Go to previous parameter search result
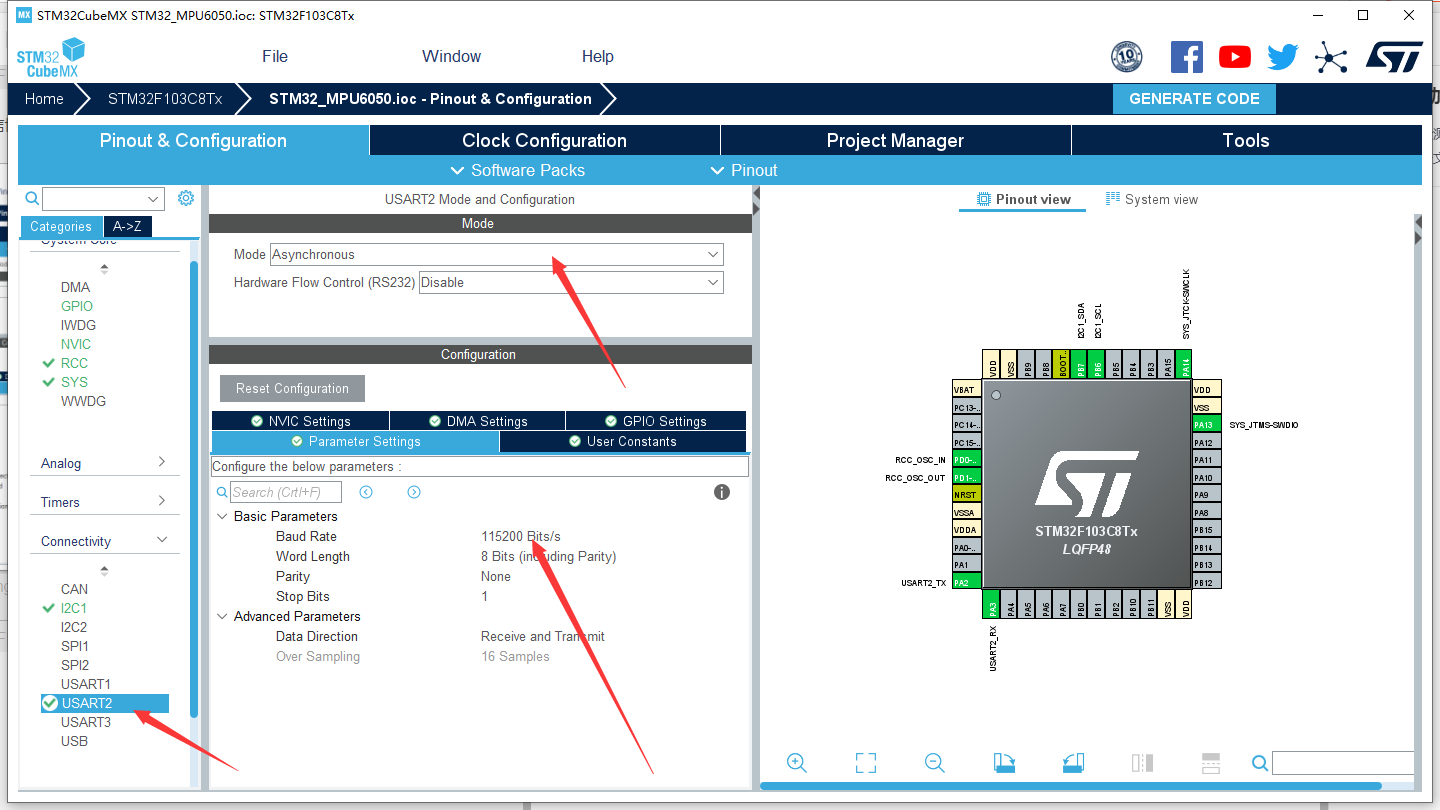Viewport: 1440px width, 810px height. (366, 492)
